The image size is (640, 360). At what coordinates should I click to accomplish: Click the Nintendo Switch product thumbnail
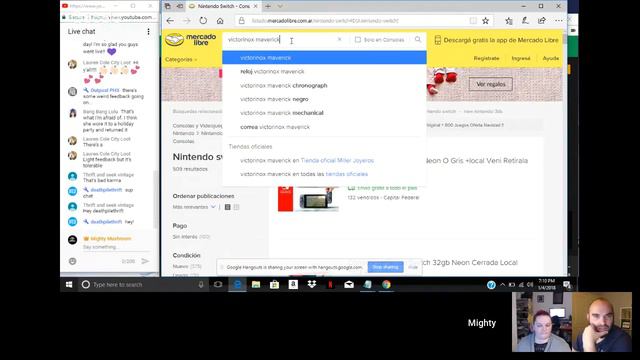[x=308, y=199]
